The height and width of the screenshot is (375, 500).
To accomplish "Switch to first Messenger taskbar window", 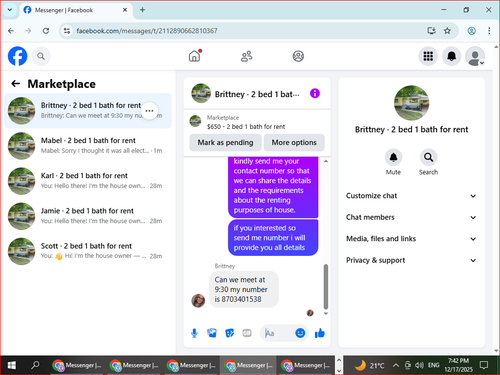I will pos(77,365).
